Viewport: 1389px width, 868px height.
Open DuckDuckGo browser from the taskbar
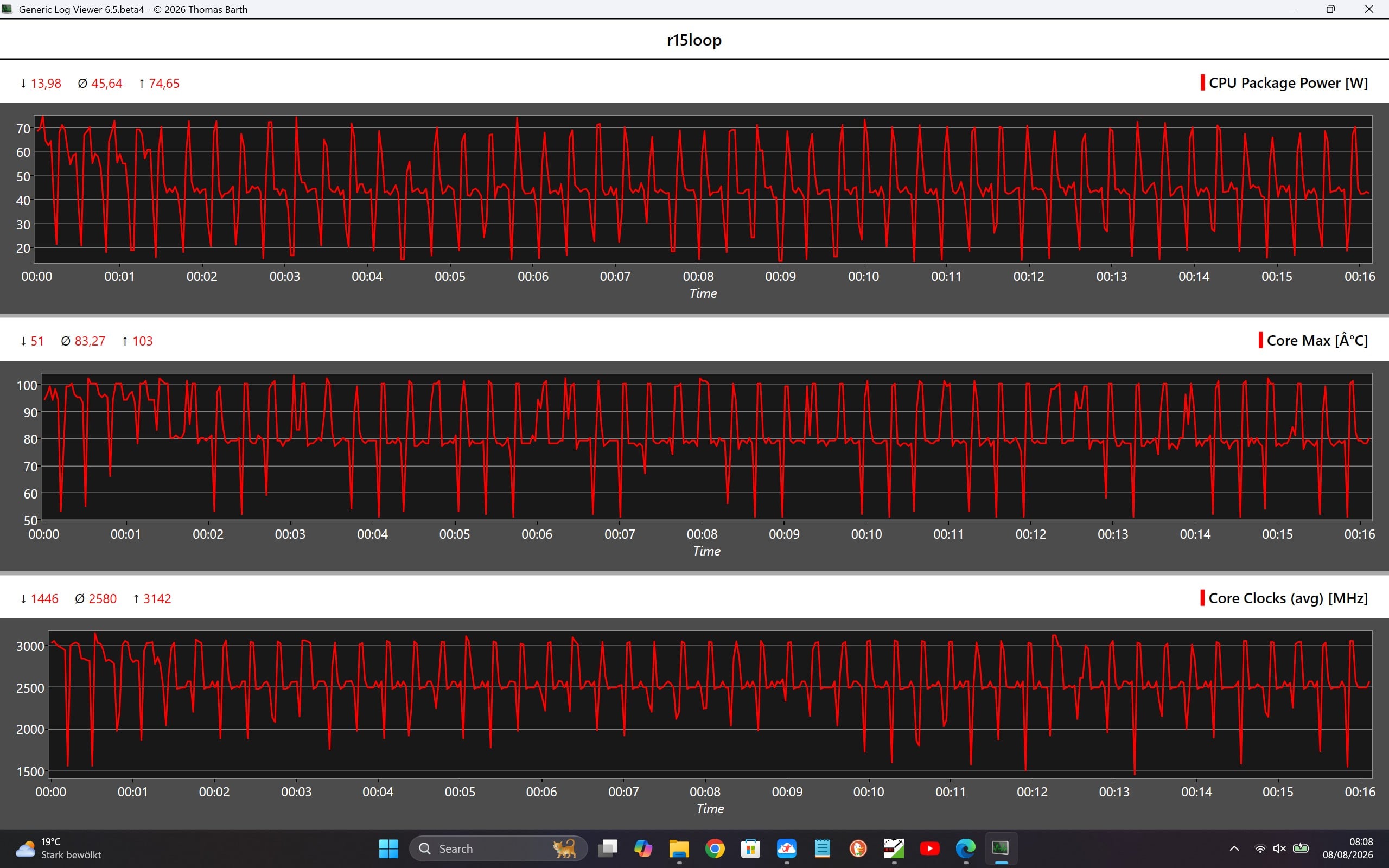pyautogui.click(x=858, y=848)
